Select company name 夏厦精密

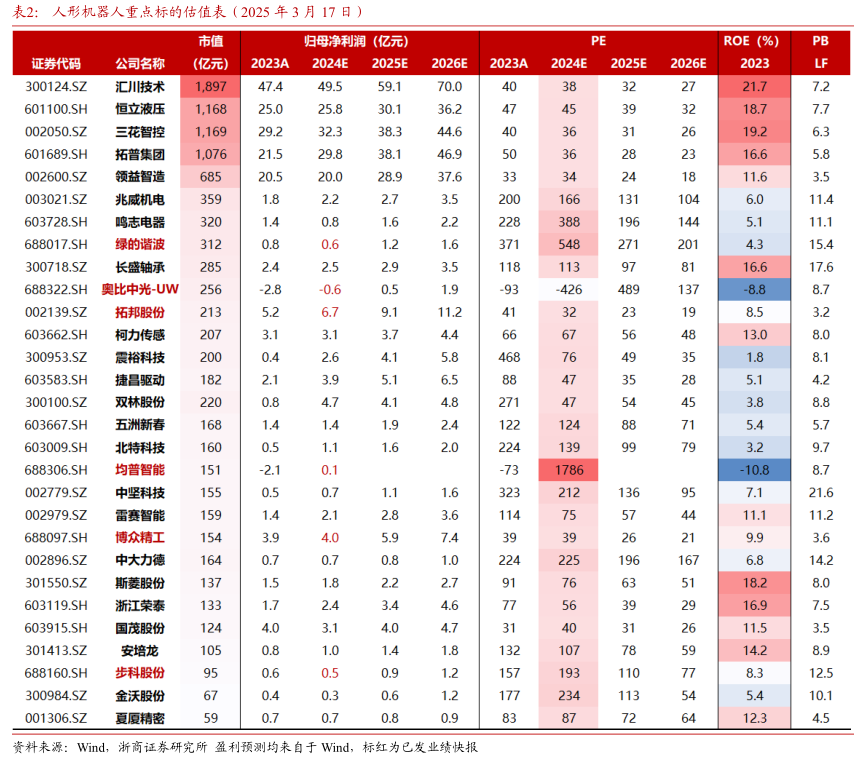click(x=140, y=719)
